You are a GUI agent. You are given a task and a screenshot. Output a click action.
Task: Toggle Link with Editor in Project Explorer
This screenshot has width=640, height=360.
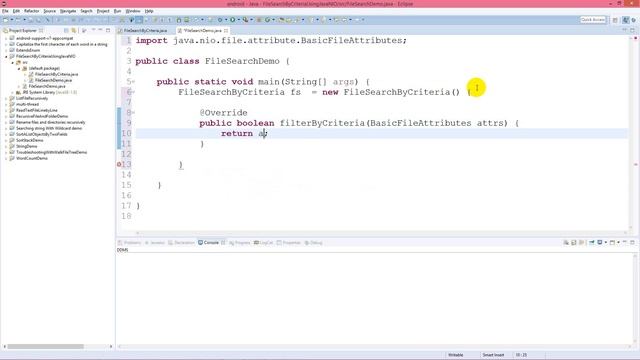coord(73,31)
